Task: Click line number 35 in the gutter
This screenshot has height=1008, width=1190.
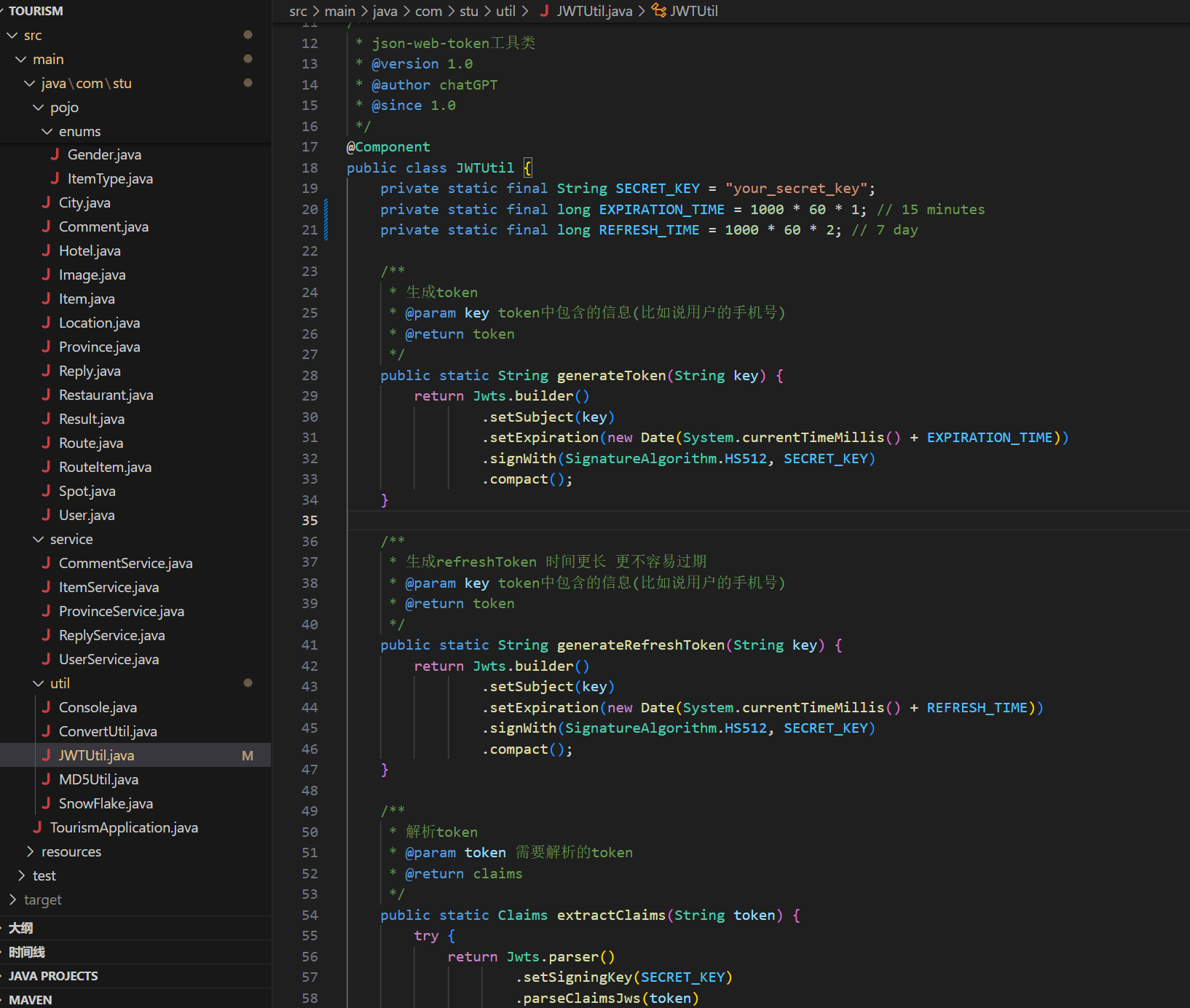Action: tap(310, 520)
